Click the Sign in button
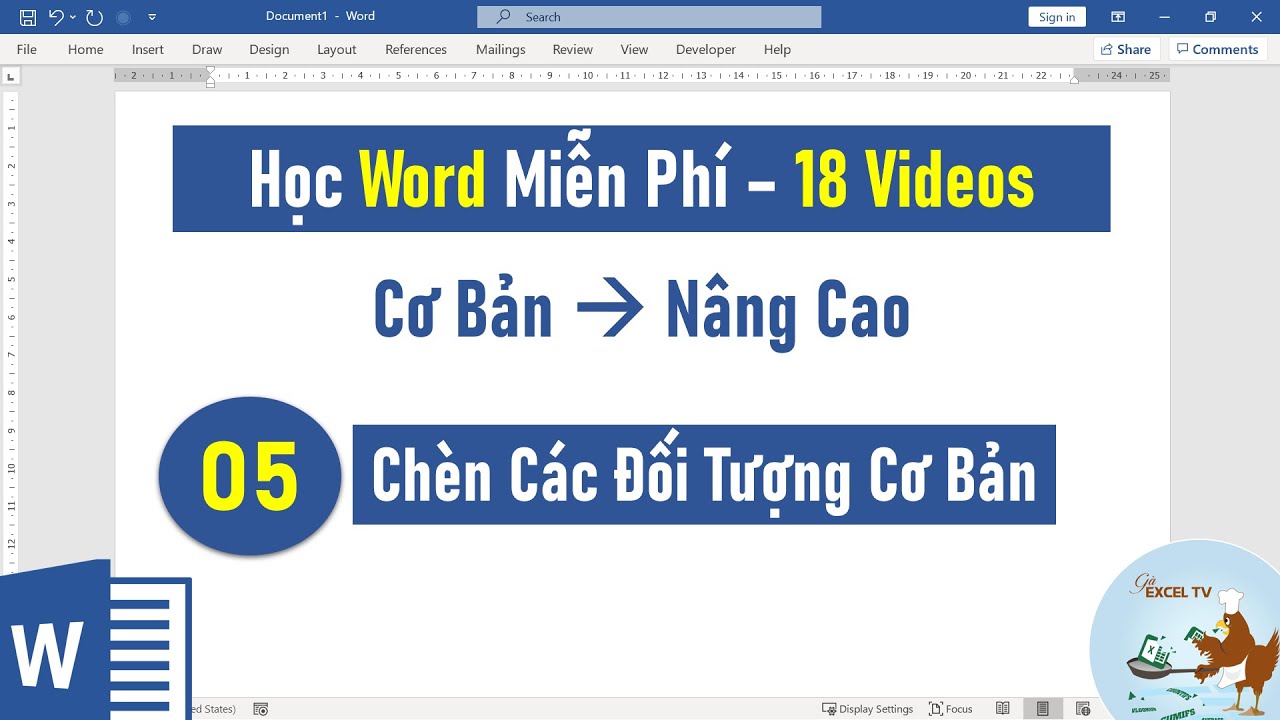 (1057, 17)
